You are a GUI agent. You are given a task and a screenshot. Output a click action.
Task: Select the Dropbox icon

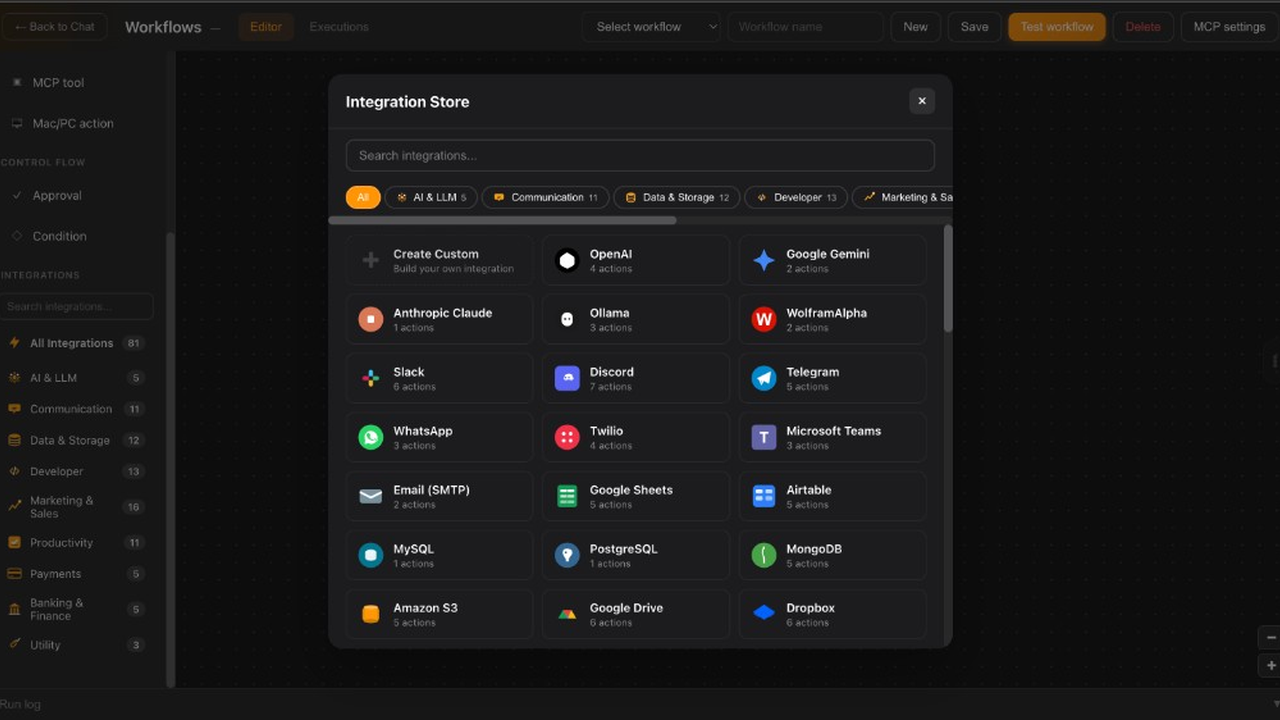pos(764,613)
